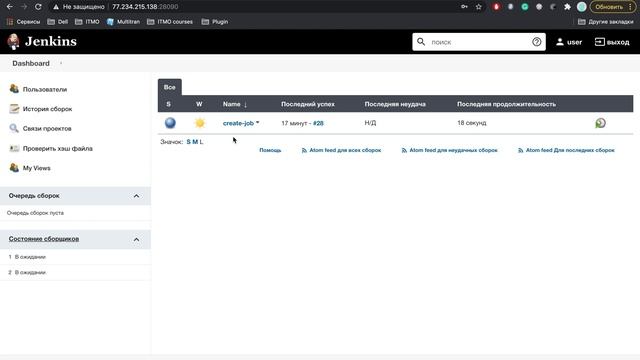
Task: Open Atom feed для всех сборок
Action: pos(345,150)
